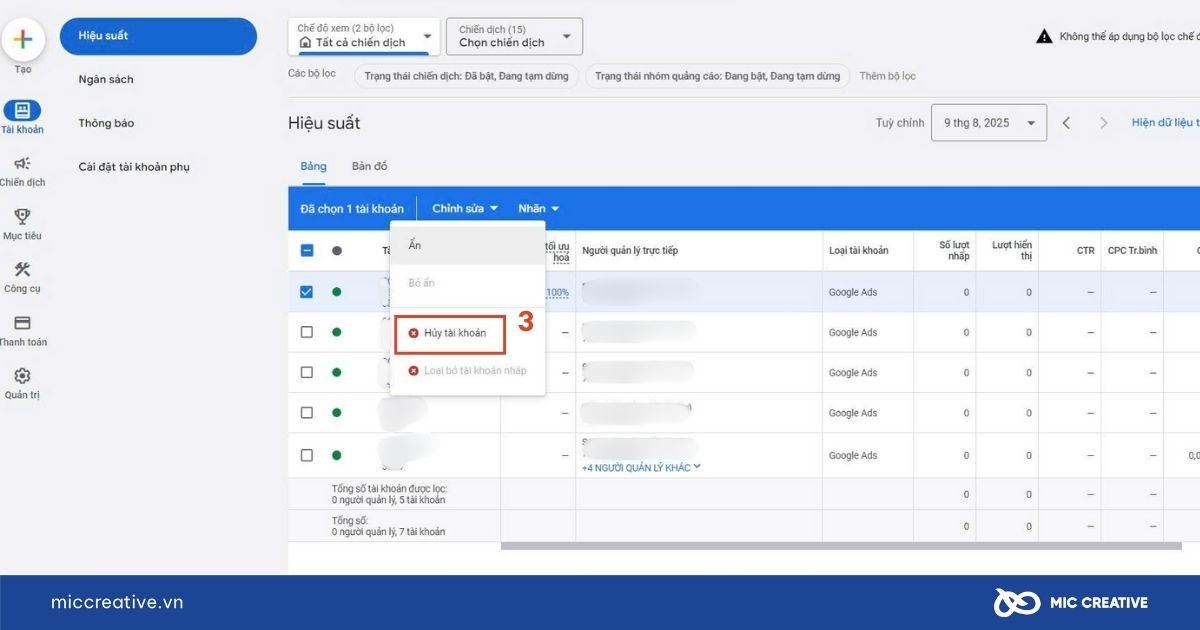Screen dimensions: 1200x630
Task: Sort by CPC Tr.bình column header
Action: click(x=1132, y=251)
